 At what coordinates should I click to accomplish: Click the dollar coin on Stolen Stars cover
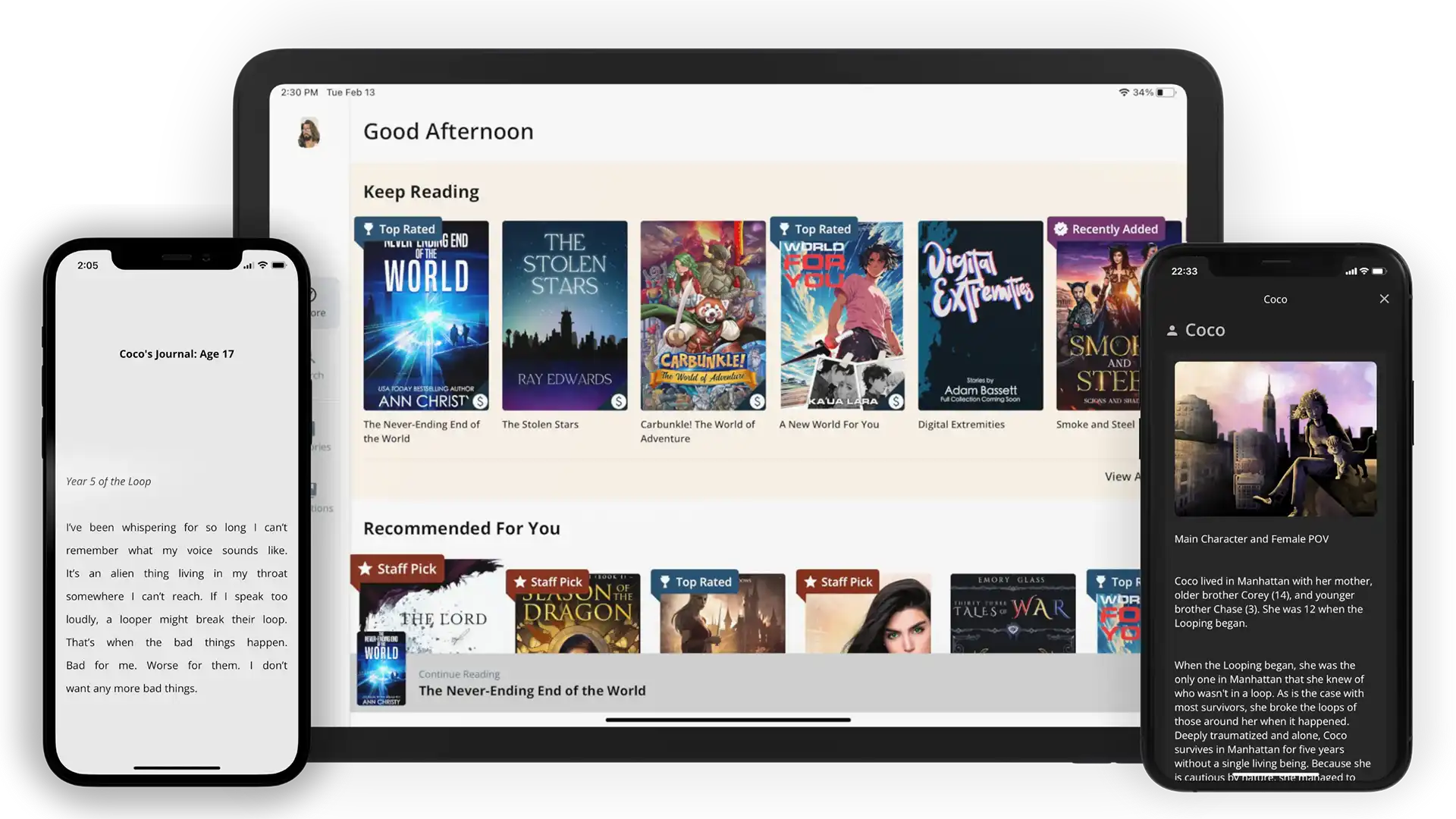619,401
